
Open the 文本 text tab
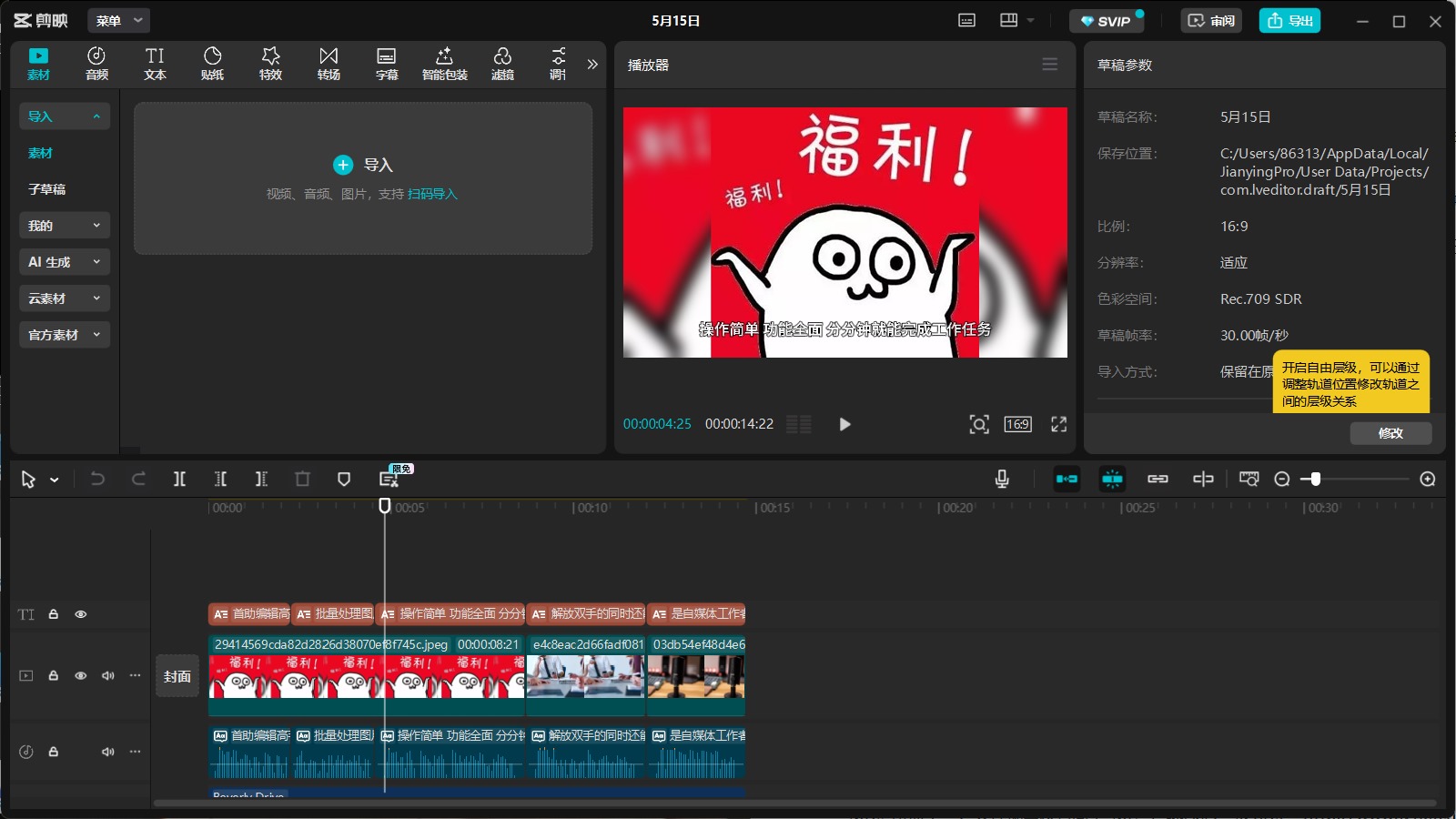155,64
